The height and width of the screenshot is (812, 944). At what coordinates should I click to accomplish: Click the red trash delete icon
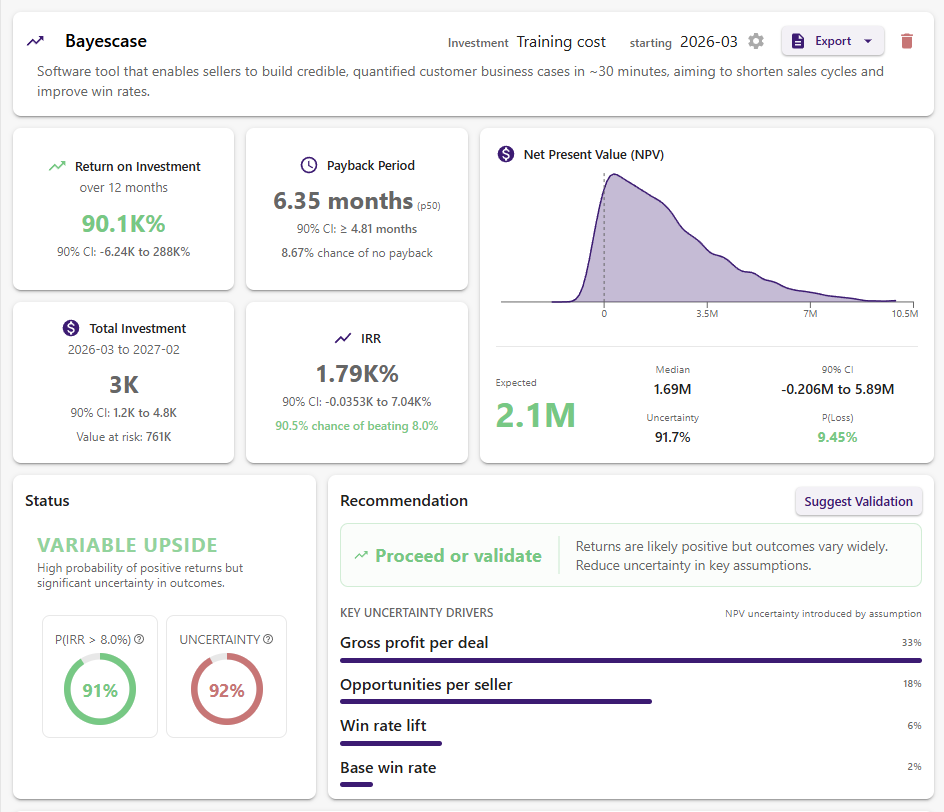[x=907, y=41]
